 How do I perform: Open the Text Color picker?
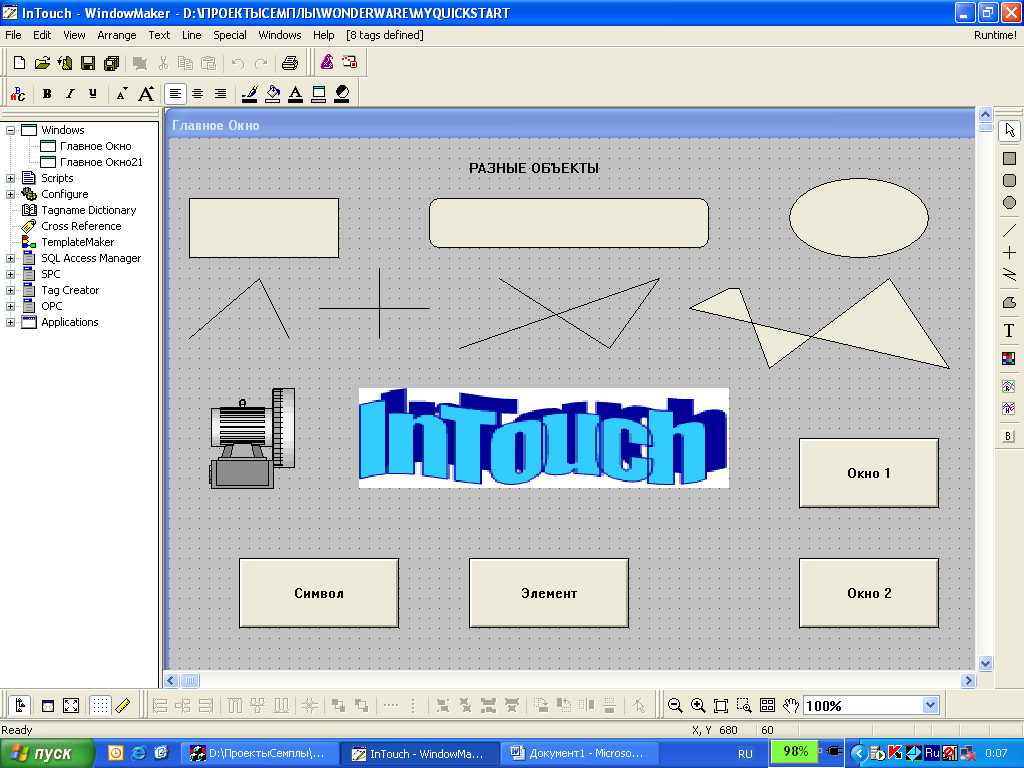click(x=296, y=94)
